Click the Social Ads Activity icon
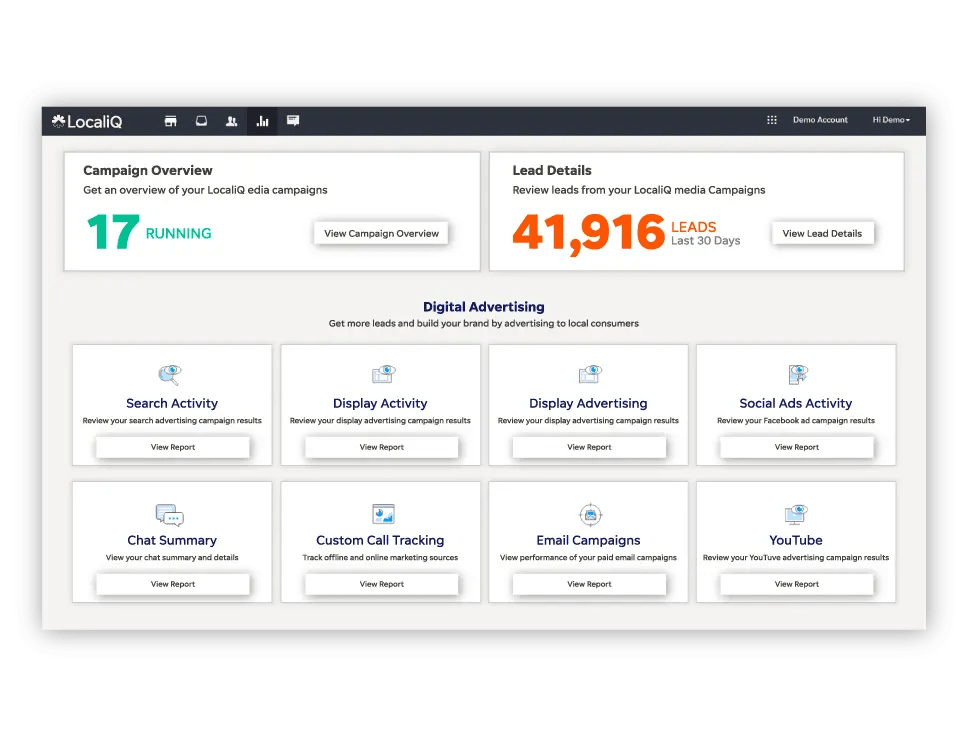966x736 pixels. [798, 374]
